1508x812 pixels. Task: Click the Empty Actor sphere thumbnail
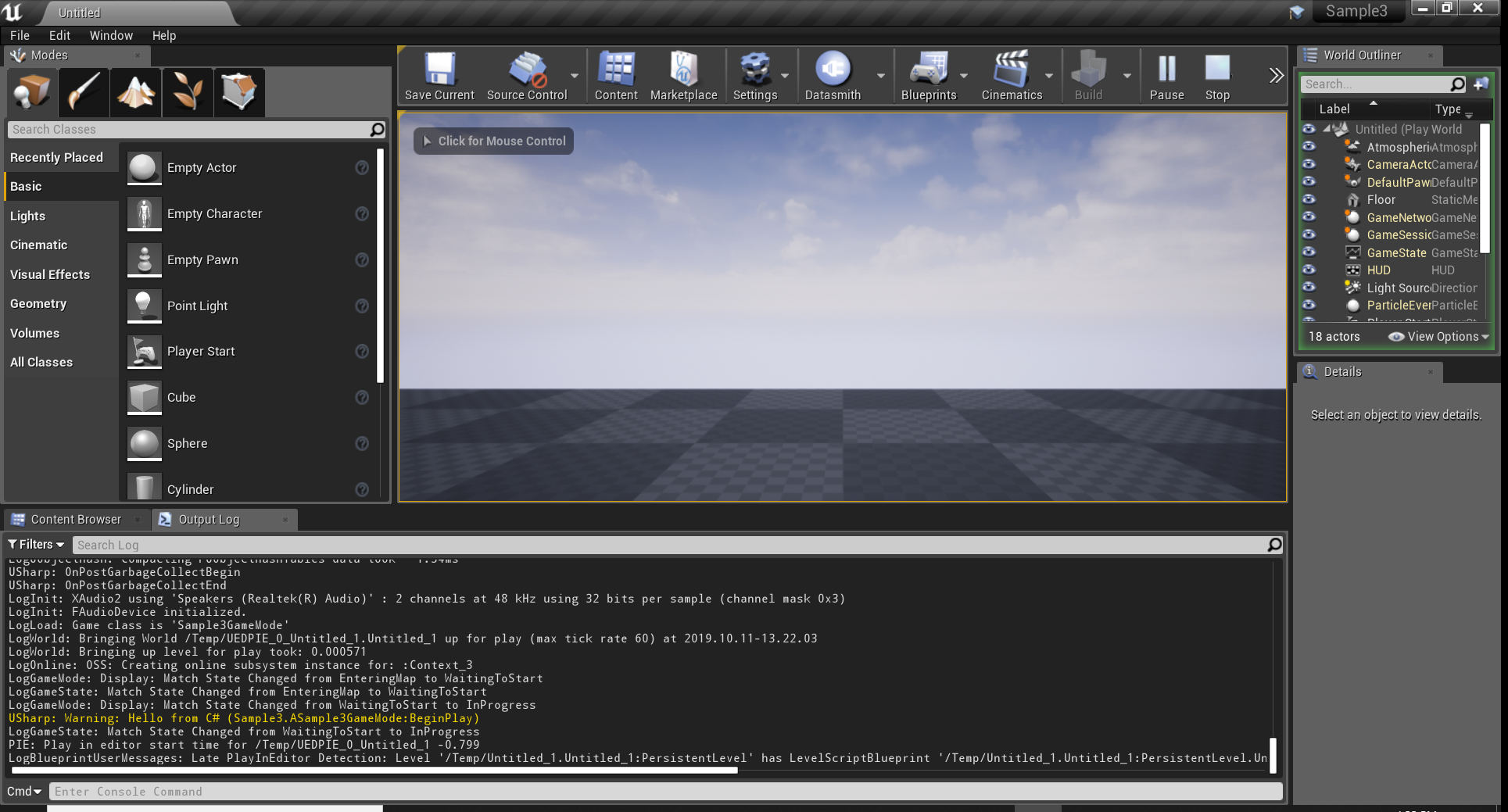(x=145, y=168)
